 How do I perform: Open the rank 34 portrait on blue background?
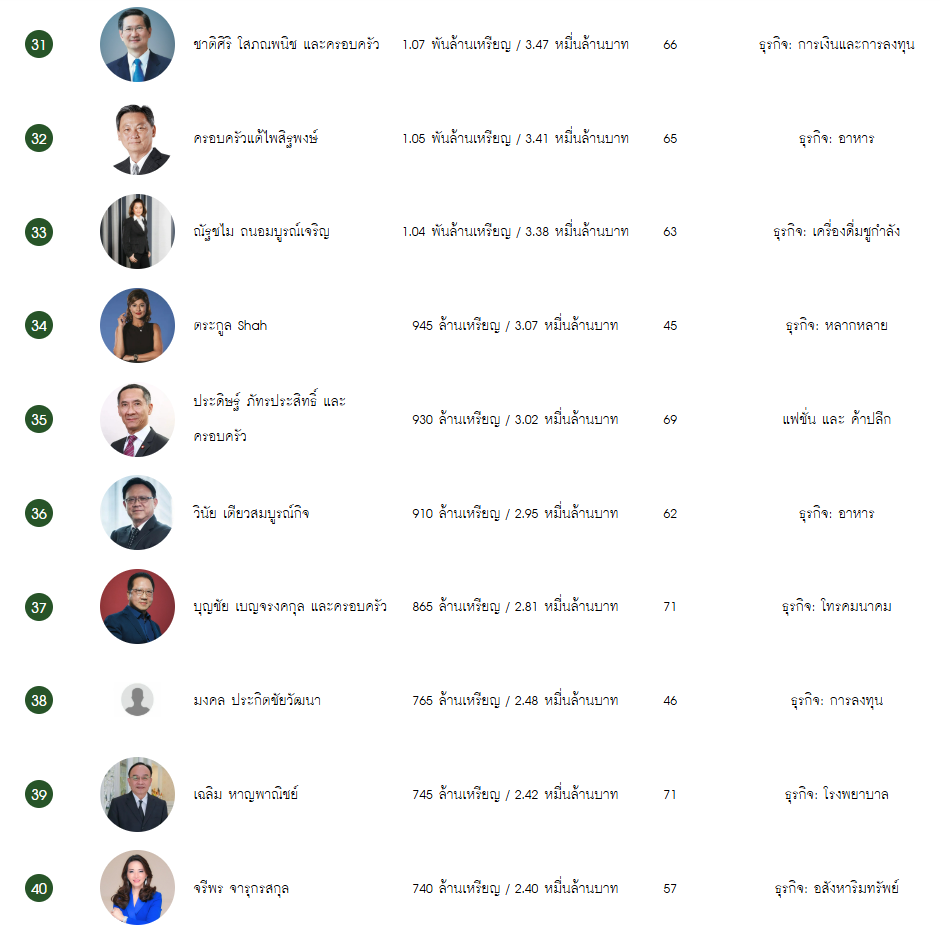coord(137,325)
